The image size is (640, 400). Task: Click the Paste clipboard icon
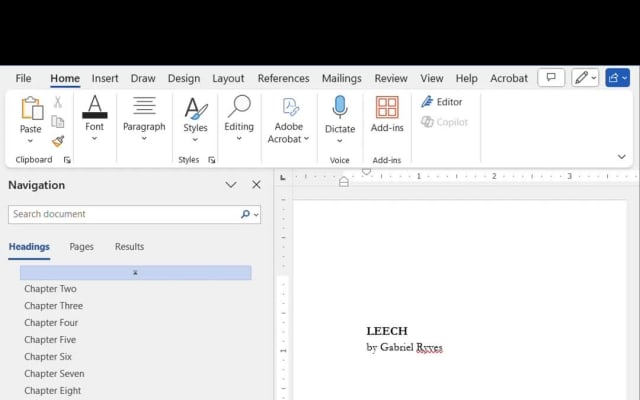click(x=32, y=109)
